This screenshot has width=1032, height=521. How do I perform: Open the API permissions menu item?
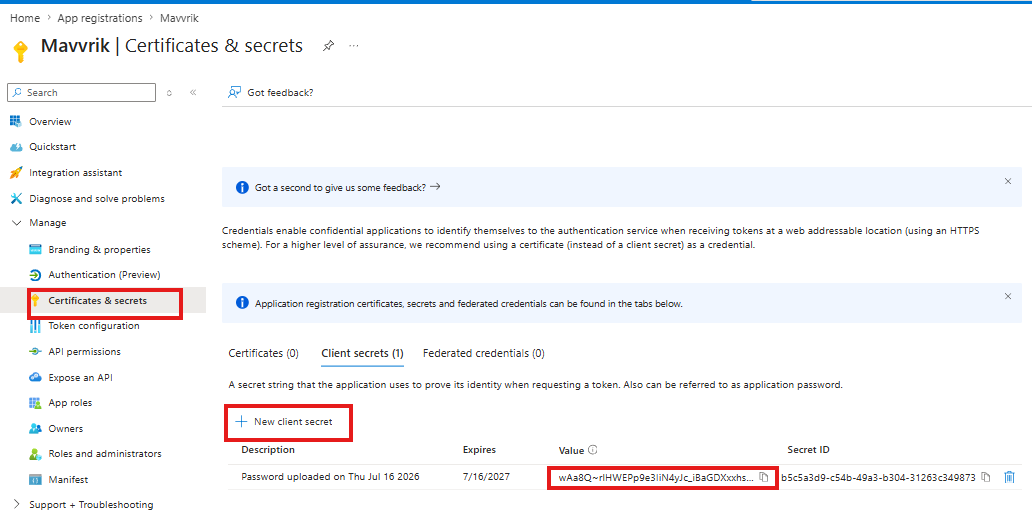[84, 351]
